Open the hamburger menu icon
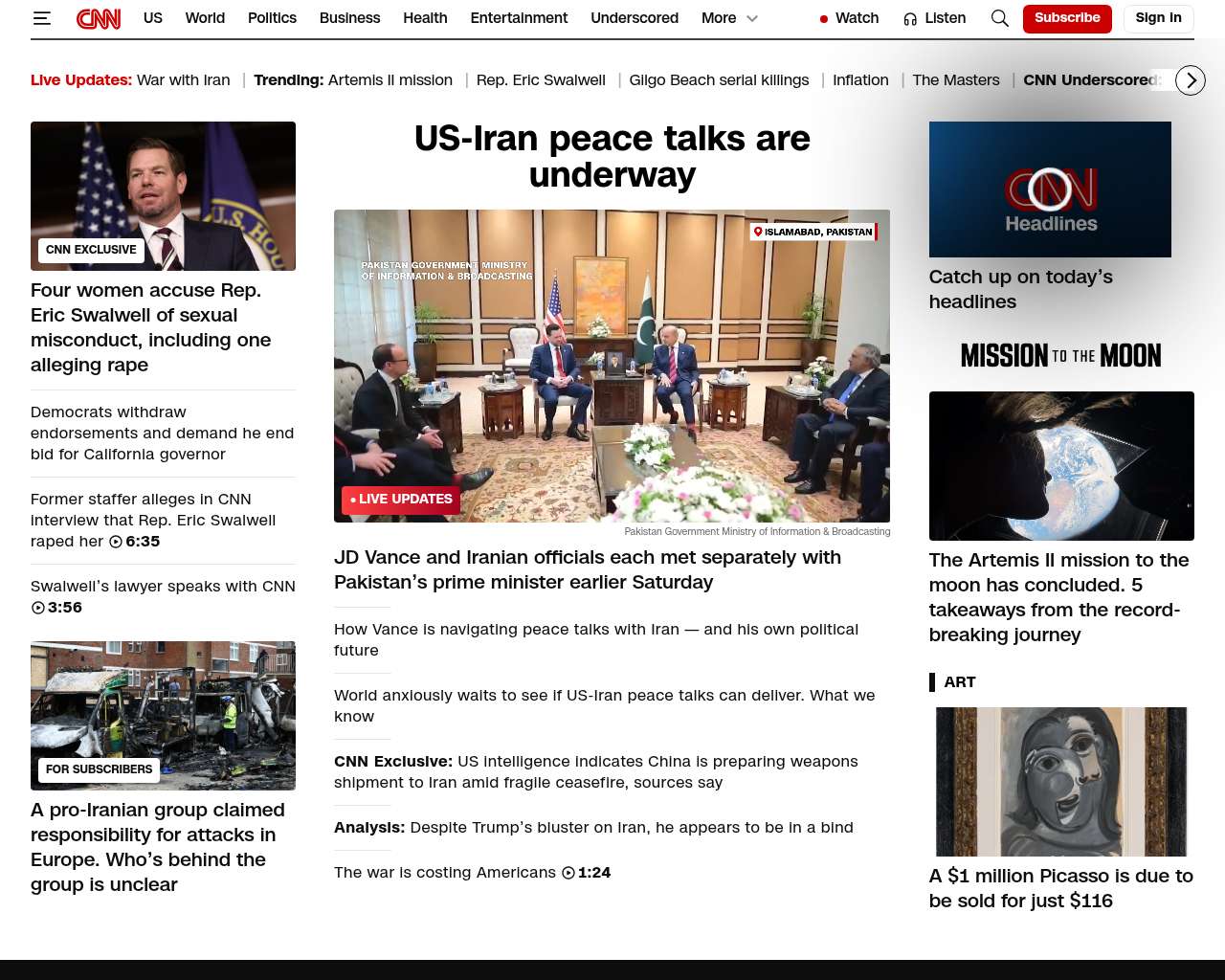Image resolution: width=1225 pixels, height=980 pixels. pos(41,18)
